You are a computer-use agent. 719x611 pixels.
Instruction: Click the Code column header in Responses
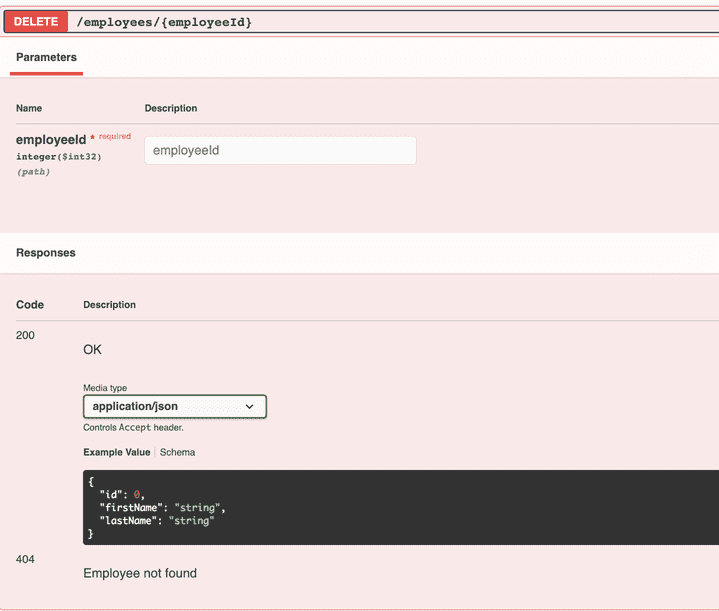30,304
